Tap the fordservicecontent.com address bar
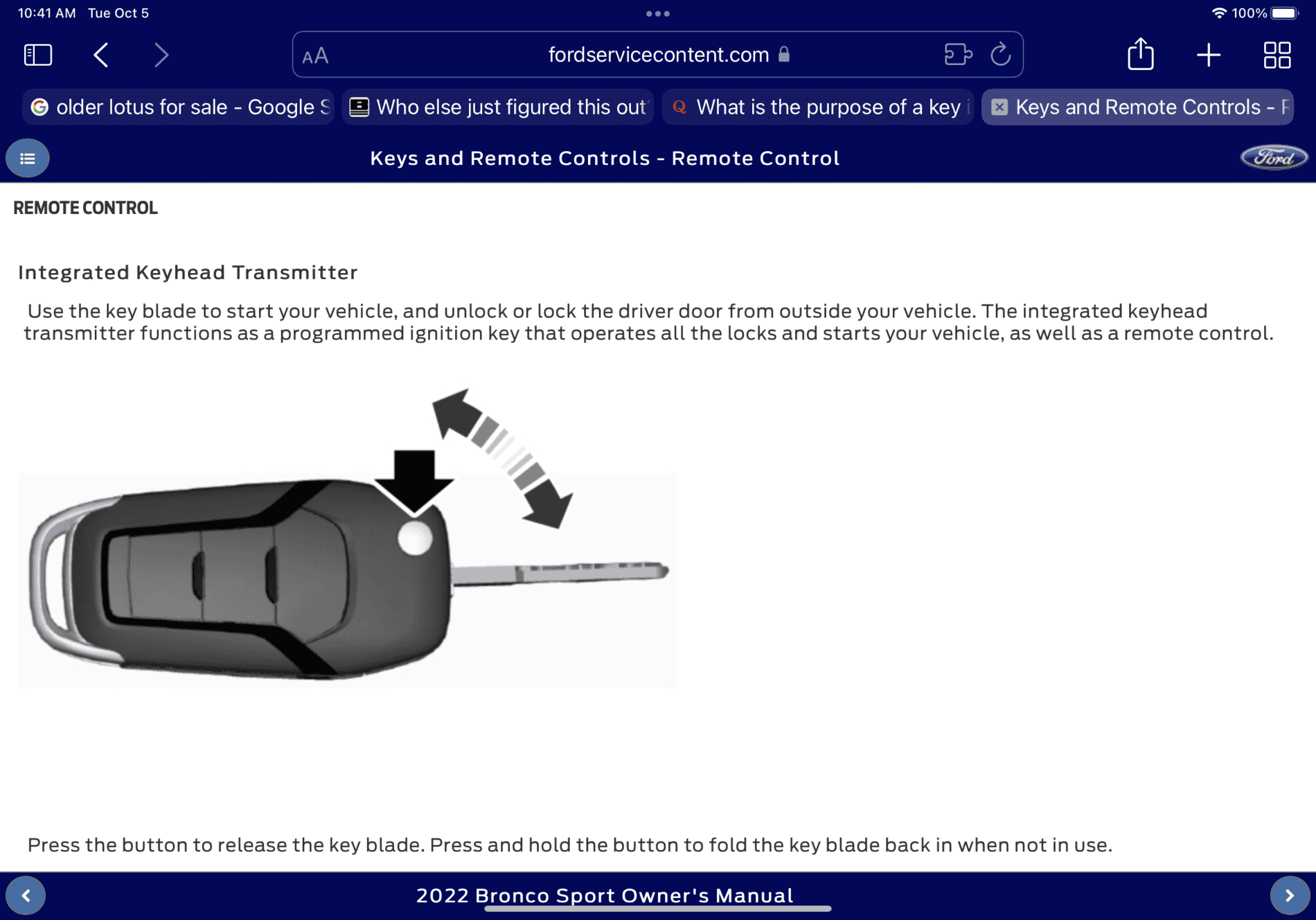 click(657, 54)
